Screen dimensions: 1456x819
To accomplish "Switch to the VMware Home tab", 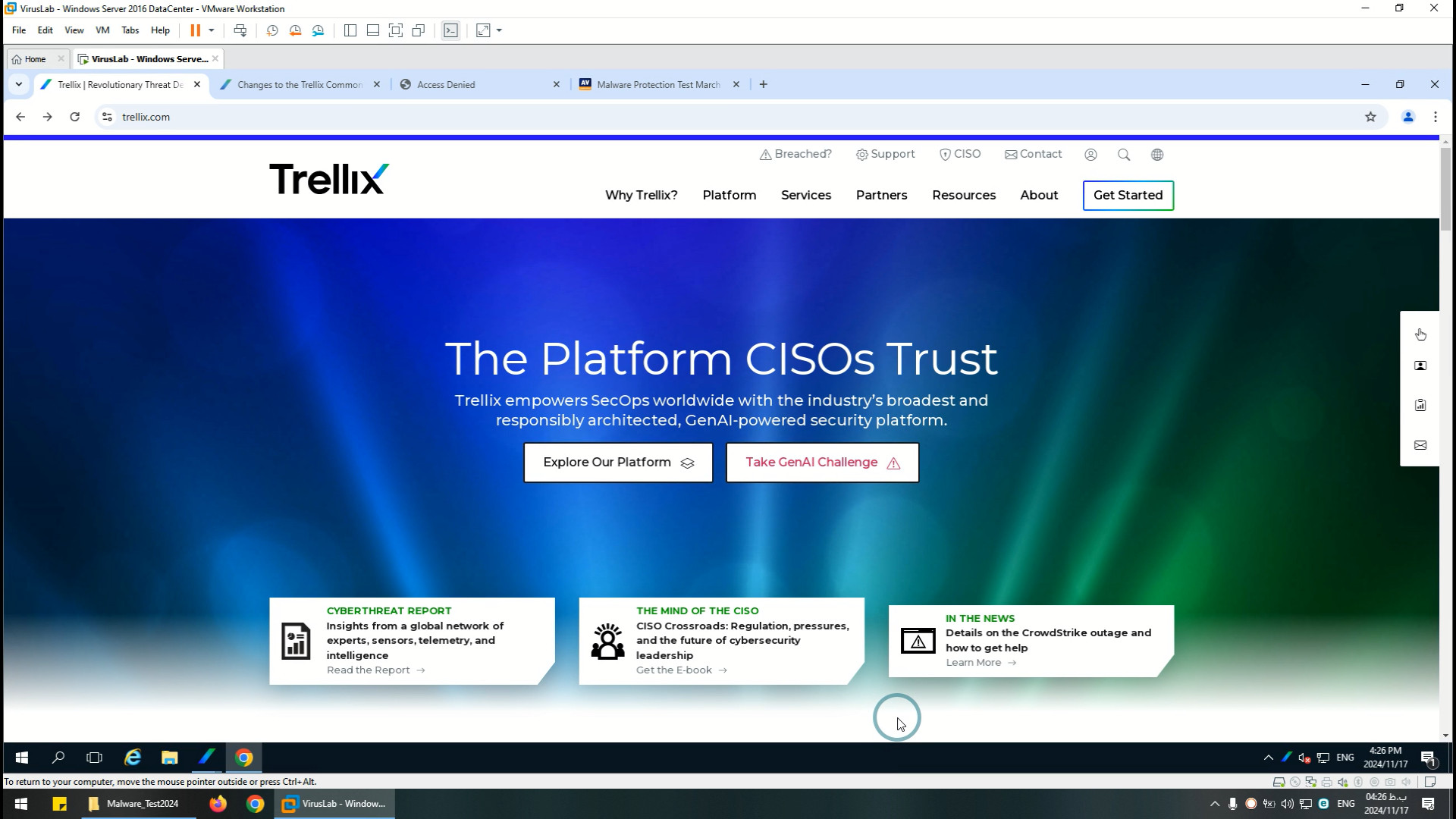I will coord(35,59).
